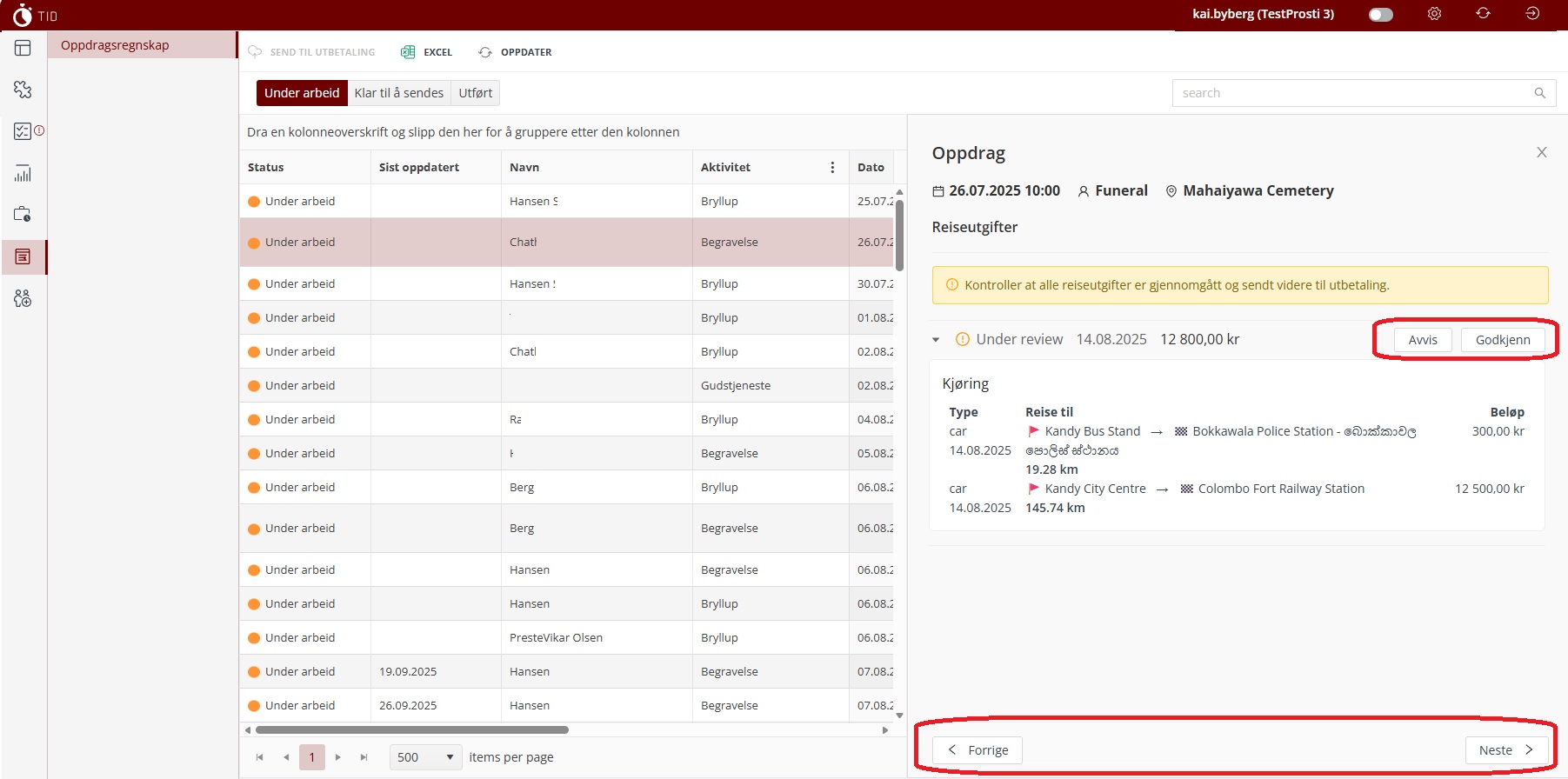The width and height of the screenshot is (1568, 779).
Task: Open the items per page dropdown
Action: (425, 757)
